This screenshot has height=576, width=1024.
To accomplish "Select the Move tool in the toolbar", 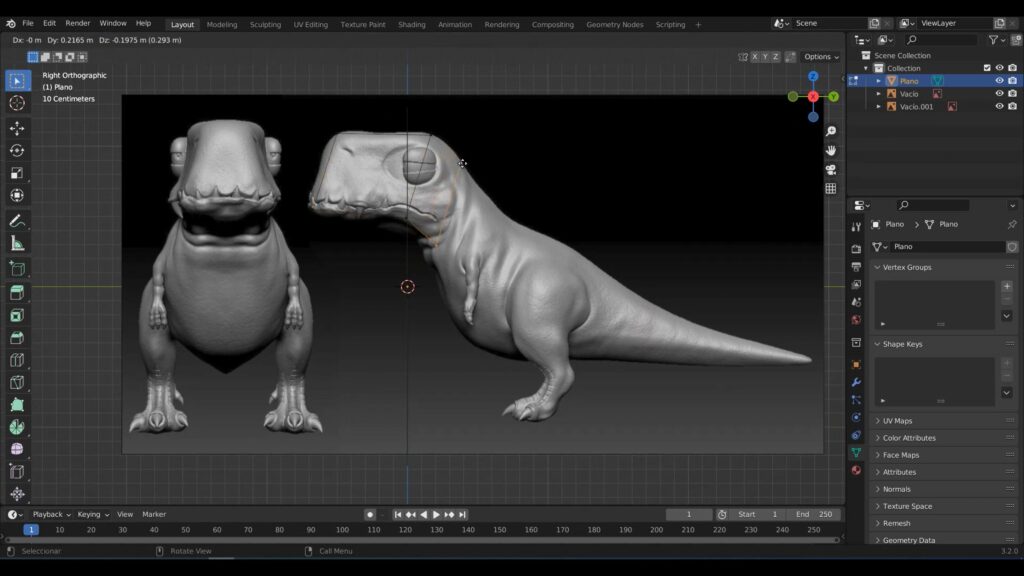I will 16,128.
